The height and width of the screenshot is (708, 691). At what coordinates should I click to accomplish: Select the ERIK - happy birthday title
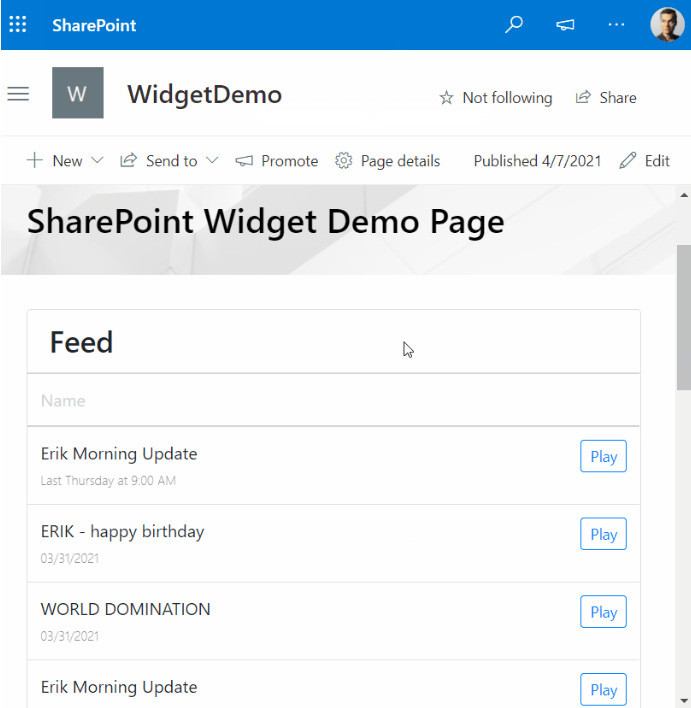[x=122, y=531]
